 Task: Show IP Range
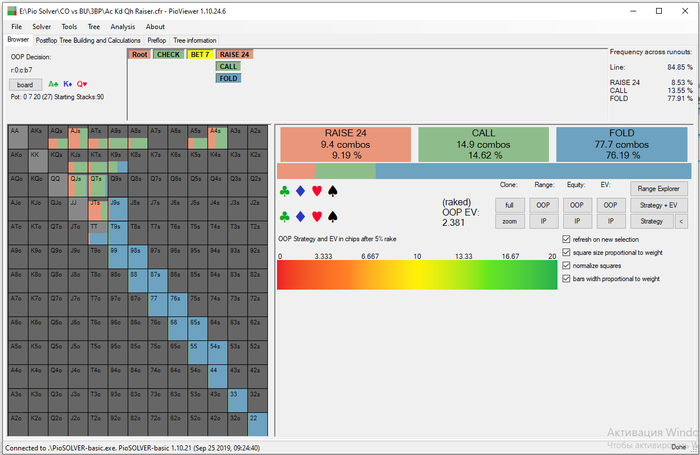(x=543, y=221)
